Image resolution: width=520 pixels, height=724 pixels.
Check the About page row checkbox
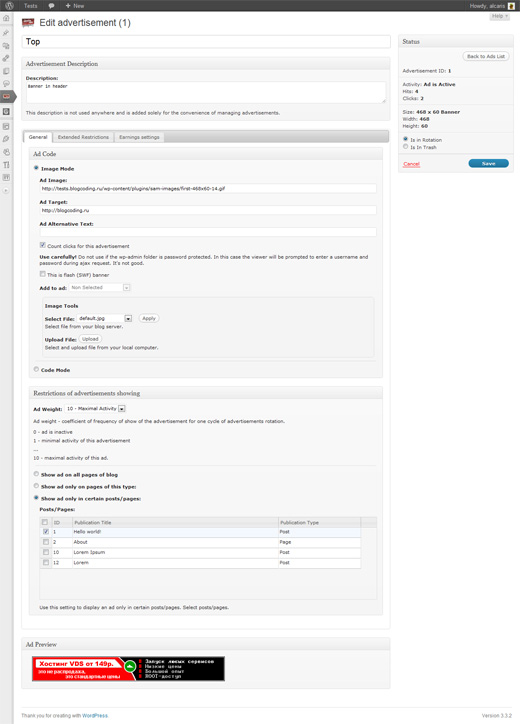(x=45, y=542)
